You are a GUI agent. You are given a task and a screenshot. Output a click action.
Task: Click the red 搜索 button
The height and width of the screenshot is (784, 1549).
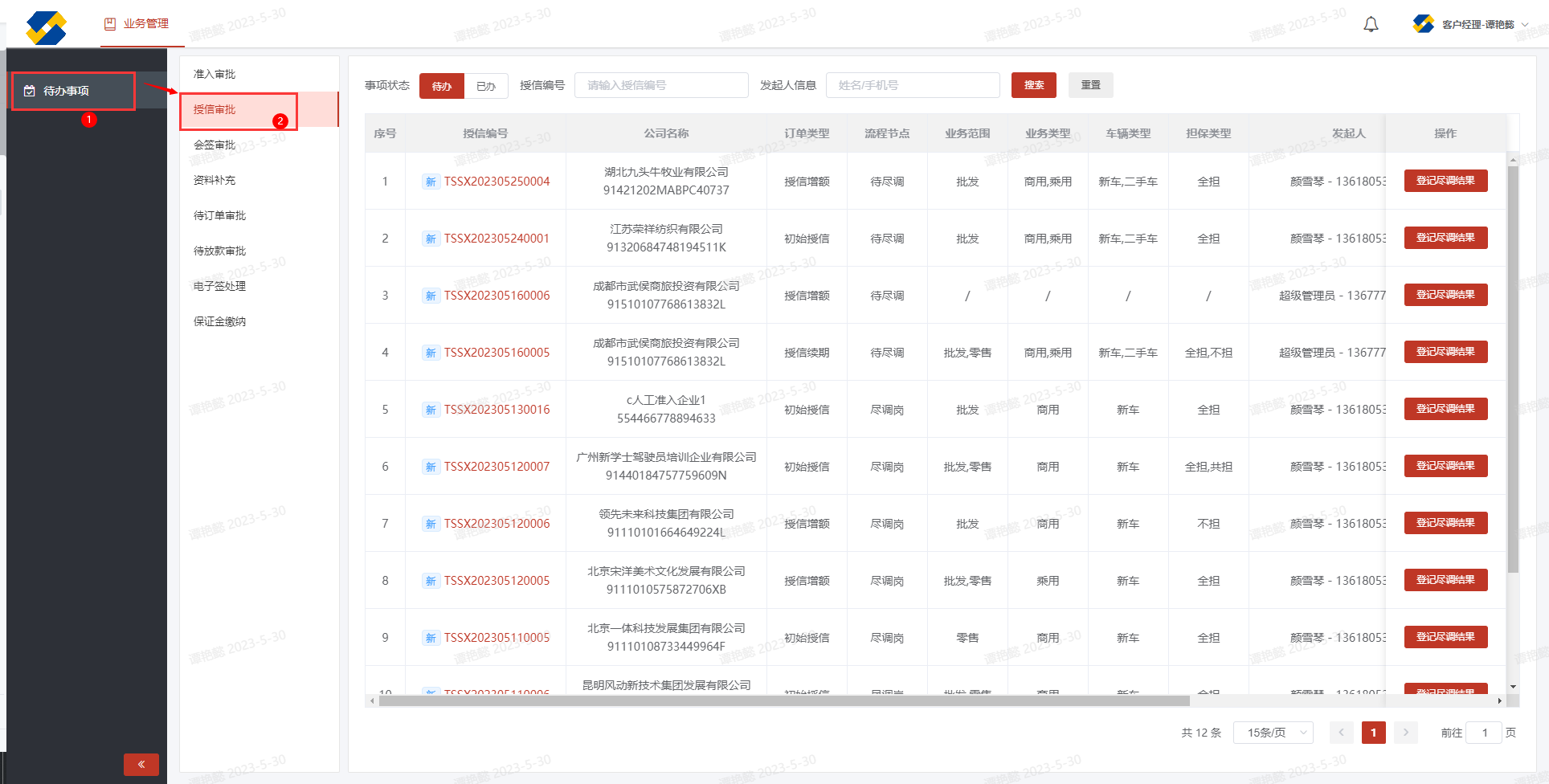point(1034,85)
